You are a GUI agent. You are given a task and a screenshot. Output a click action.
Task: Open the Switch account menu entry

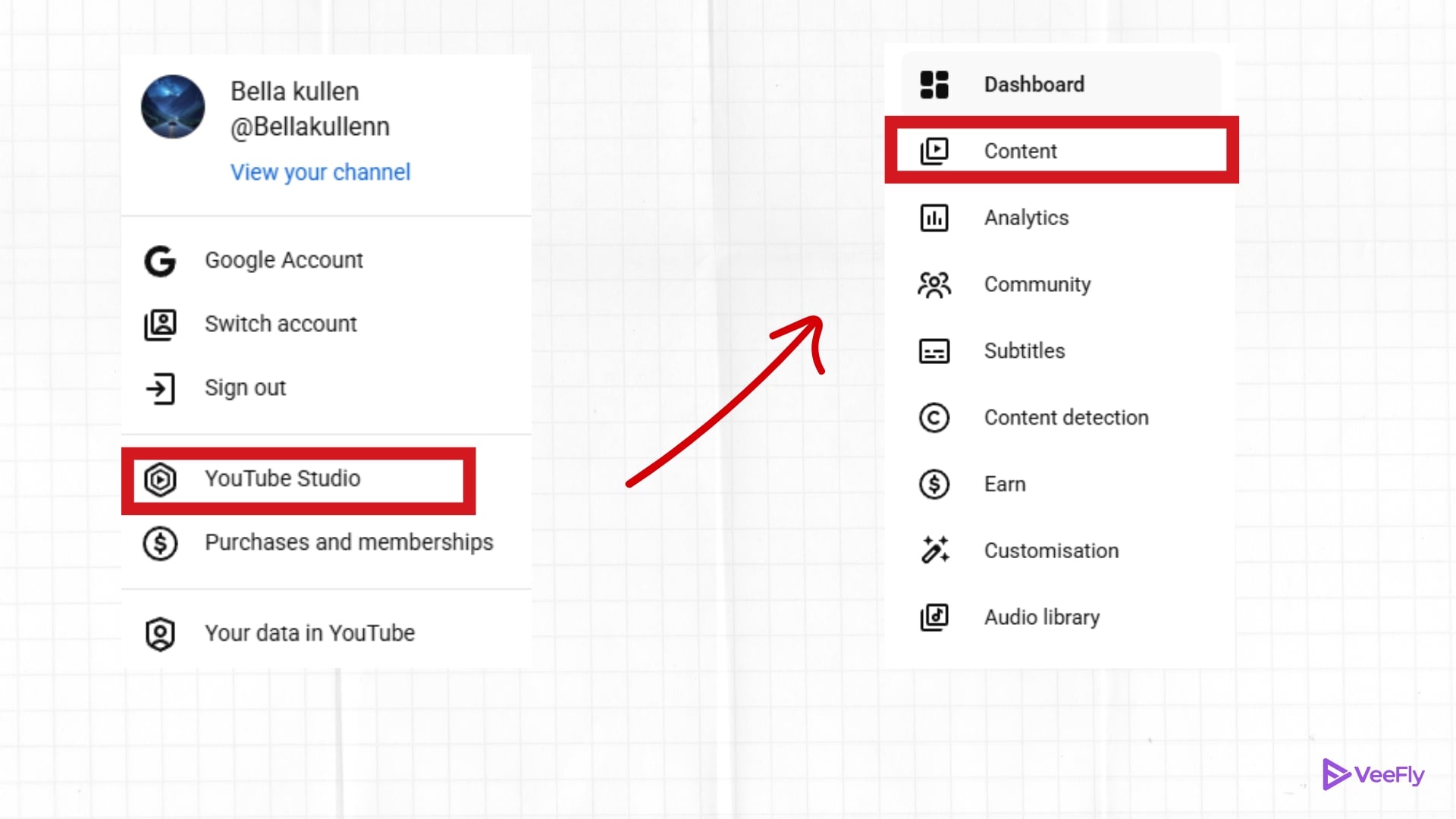pyautogui.click(x=280, y=324)
